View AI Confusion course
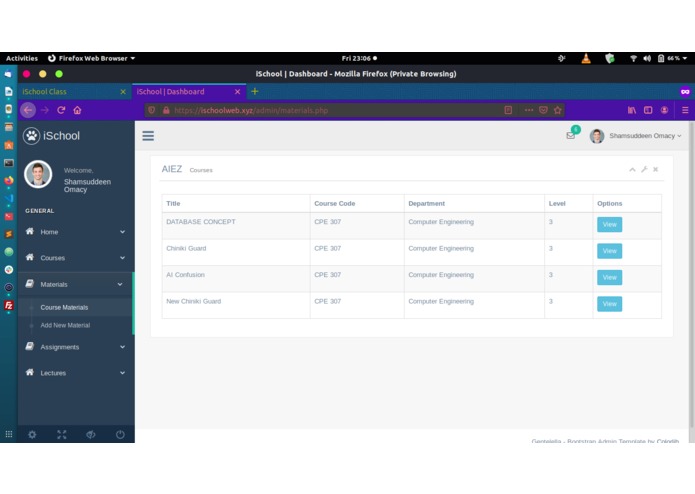 [609, 277]
